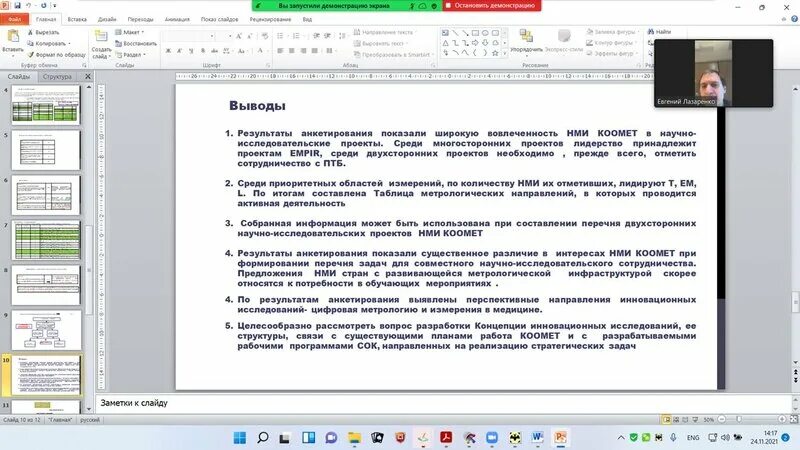The image size is (800, 450).
Task: Click ENG language indicator
Action: click(693, 438)
